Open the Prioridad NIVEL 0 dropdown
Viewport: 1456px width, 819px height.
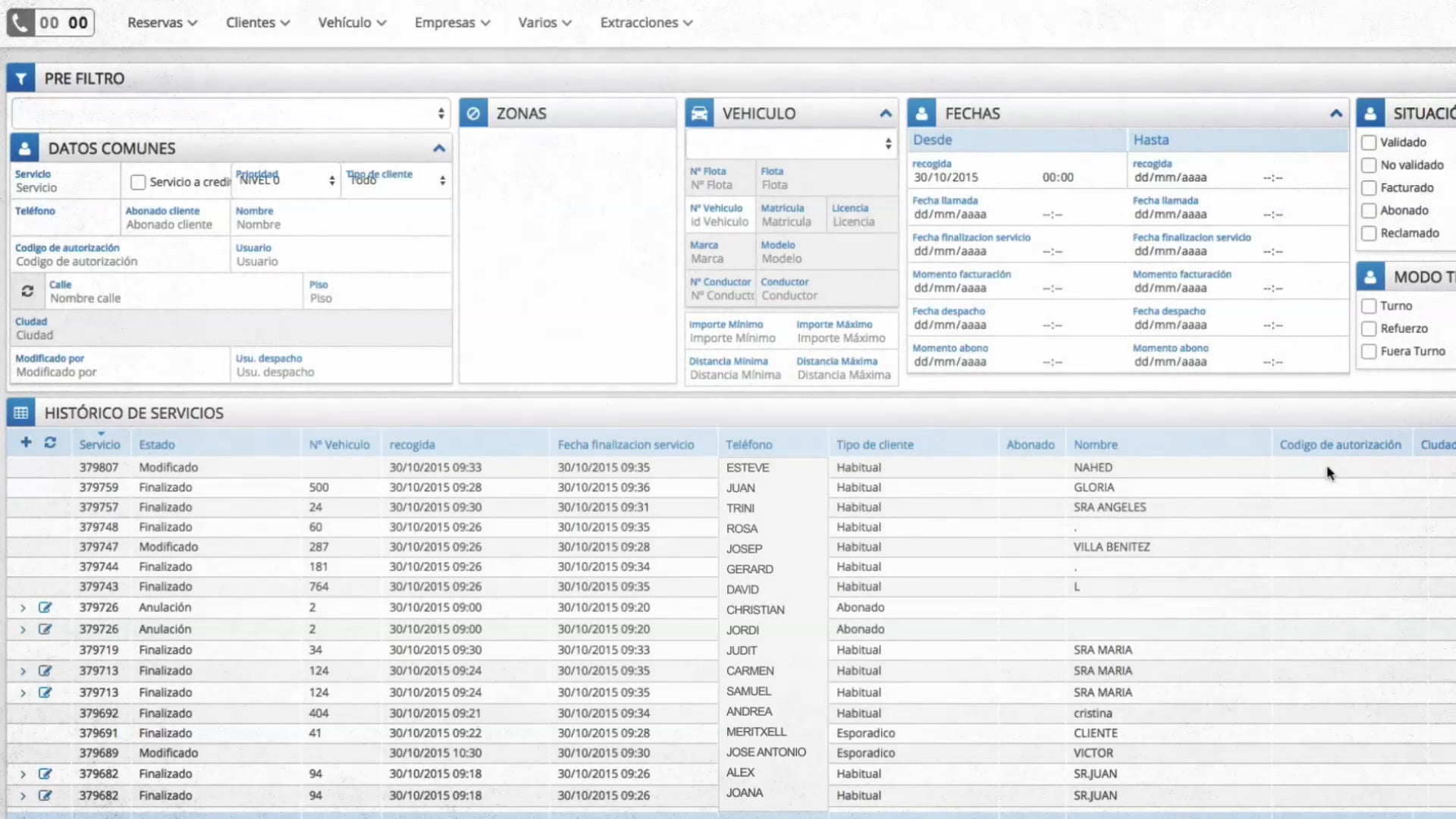285,180
